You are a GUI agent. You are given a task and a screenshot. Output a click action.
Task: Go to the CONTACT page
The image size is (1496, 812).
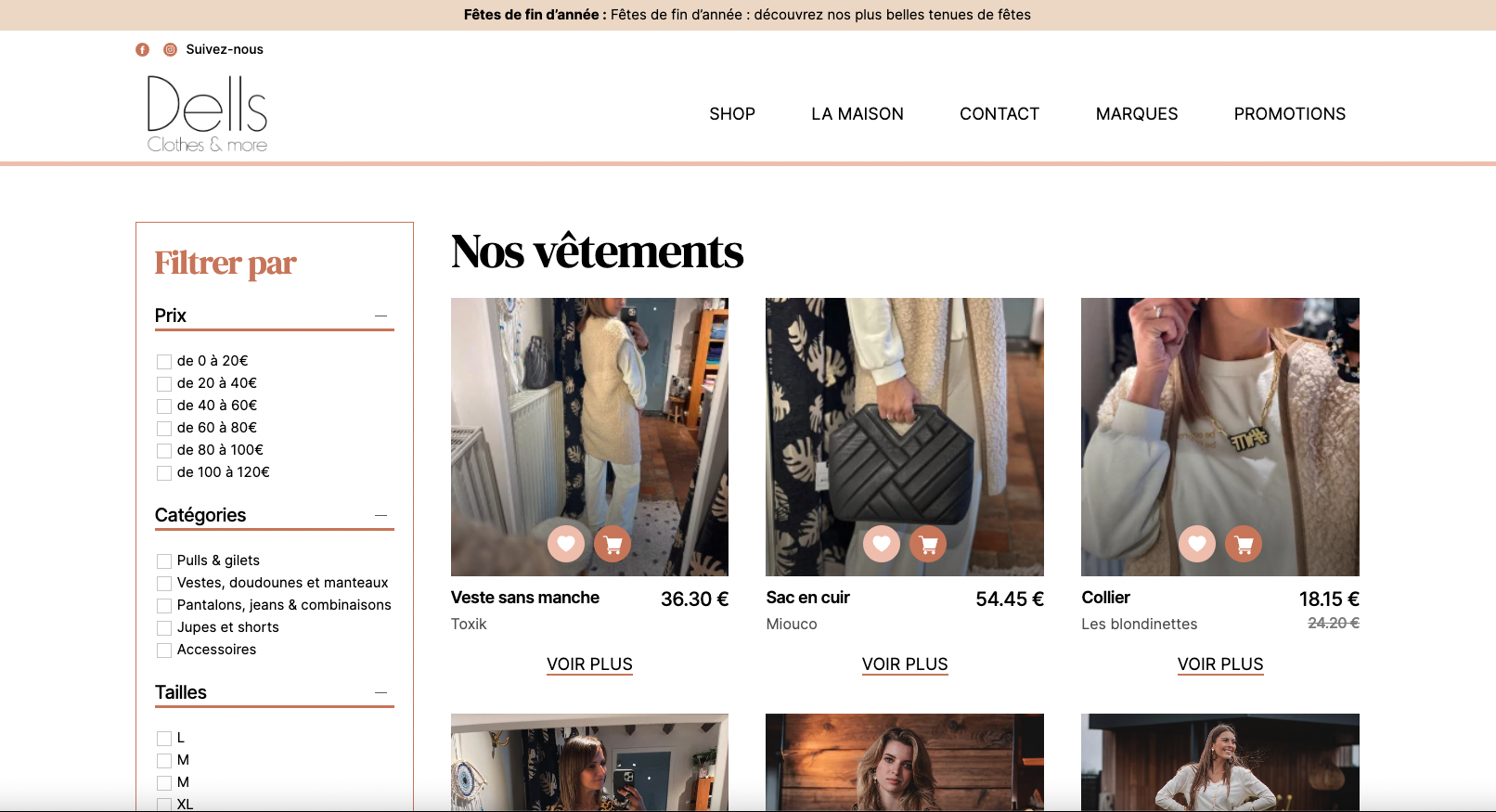[999, 114]
